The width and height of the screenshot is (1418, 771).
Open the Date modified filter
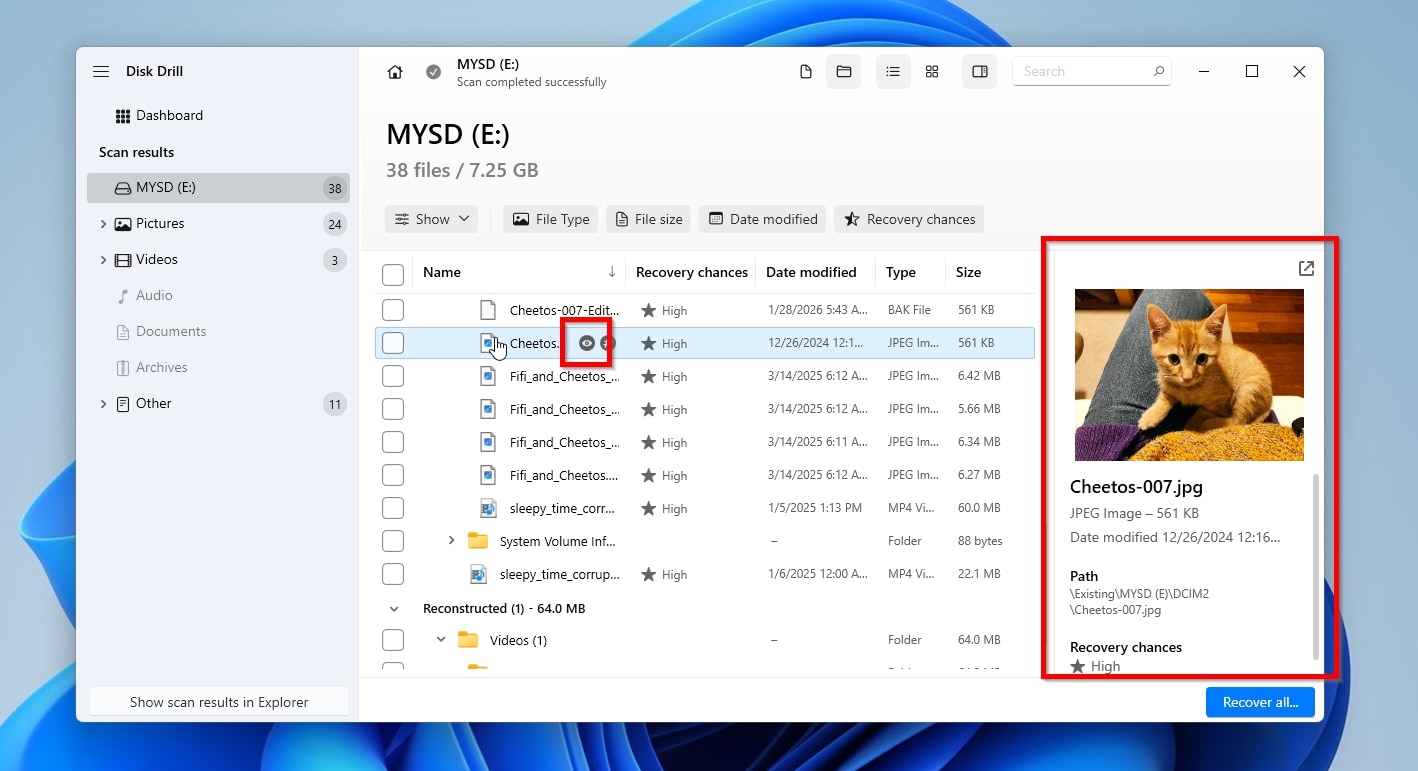click(x=762, y=219)
